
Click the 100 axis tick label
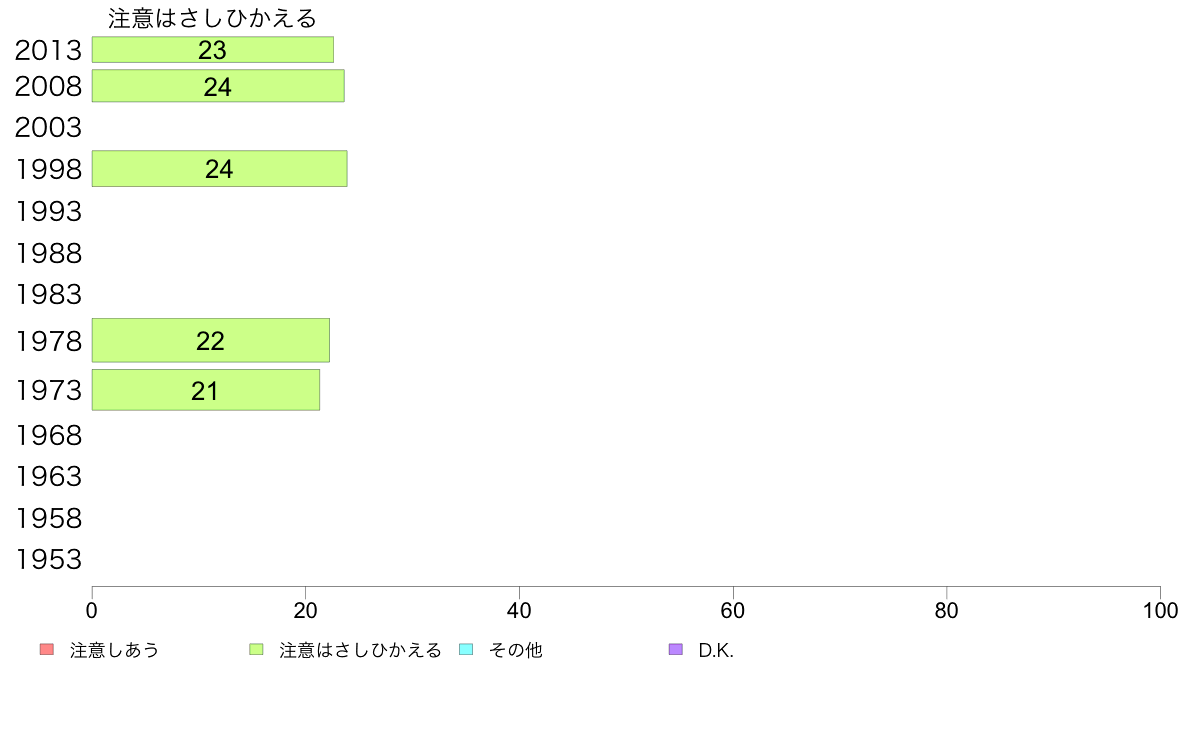click(x=1160, y=611)
